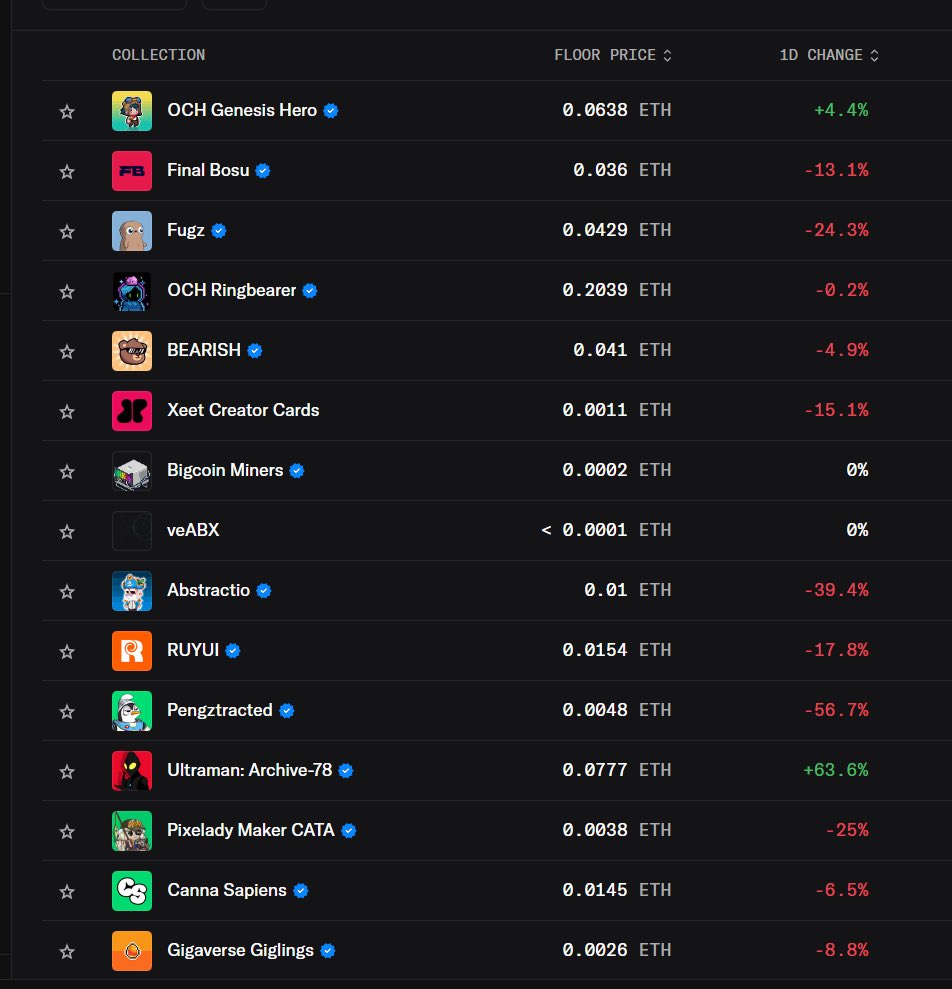This screenshot has width=952, height=989.
Task: Sort by Floor Price column
Action: pos(613,55)
